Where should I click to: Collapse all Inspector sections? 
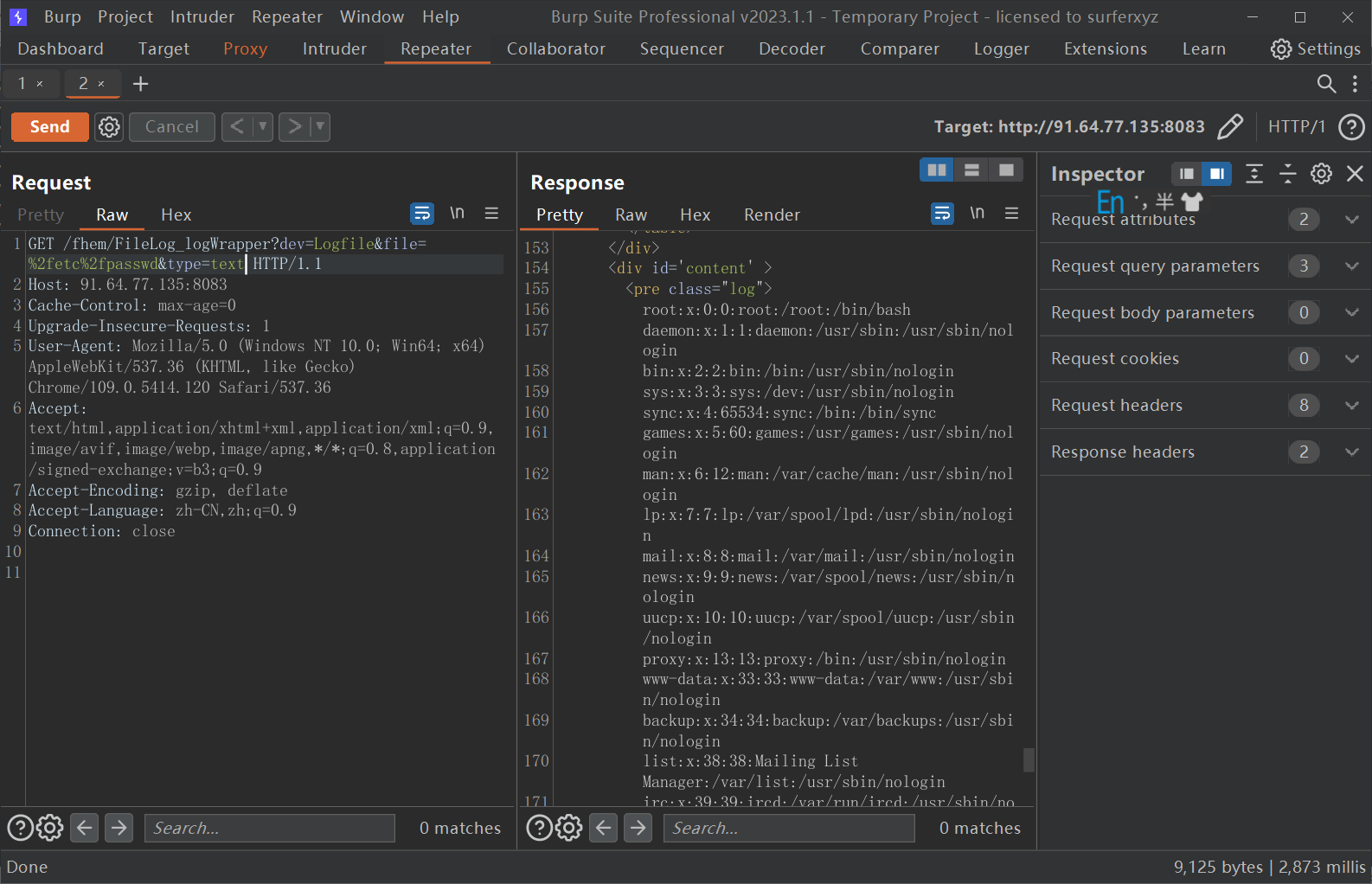[1288, 174]
